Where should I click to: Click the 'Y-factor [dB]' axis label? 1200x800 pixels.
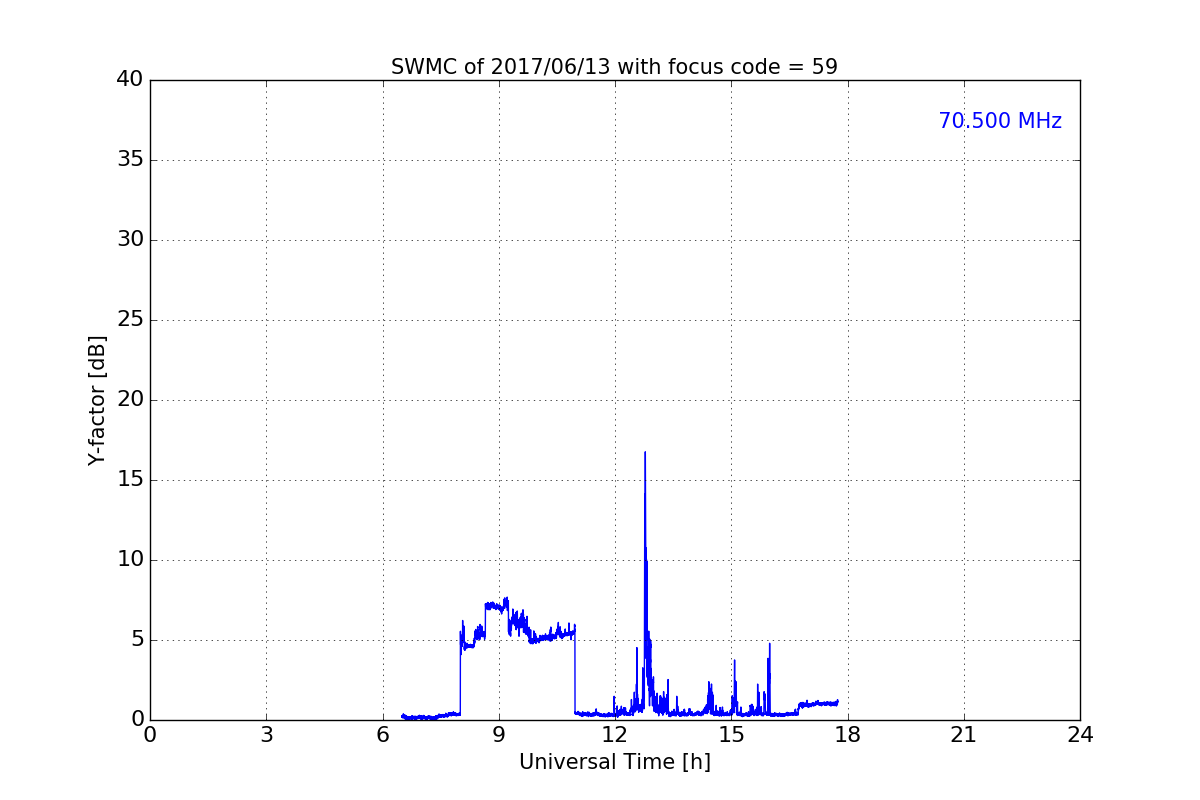(97, 400)
